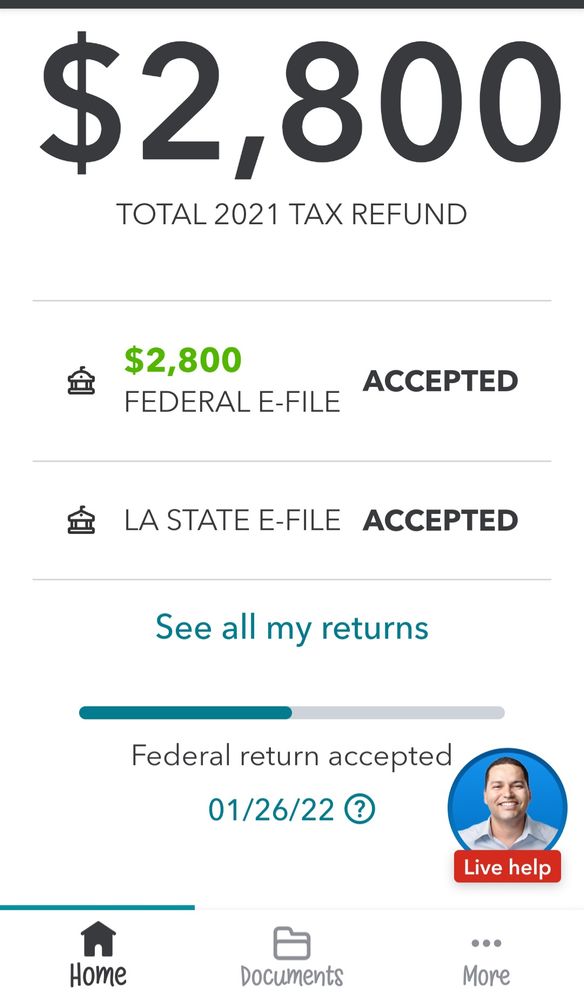Open See all my returns link
The width and height of the screenshot is (584, 999).
(292, 628)
